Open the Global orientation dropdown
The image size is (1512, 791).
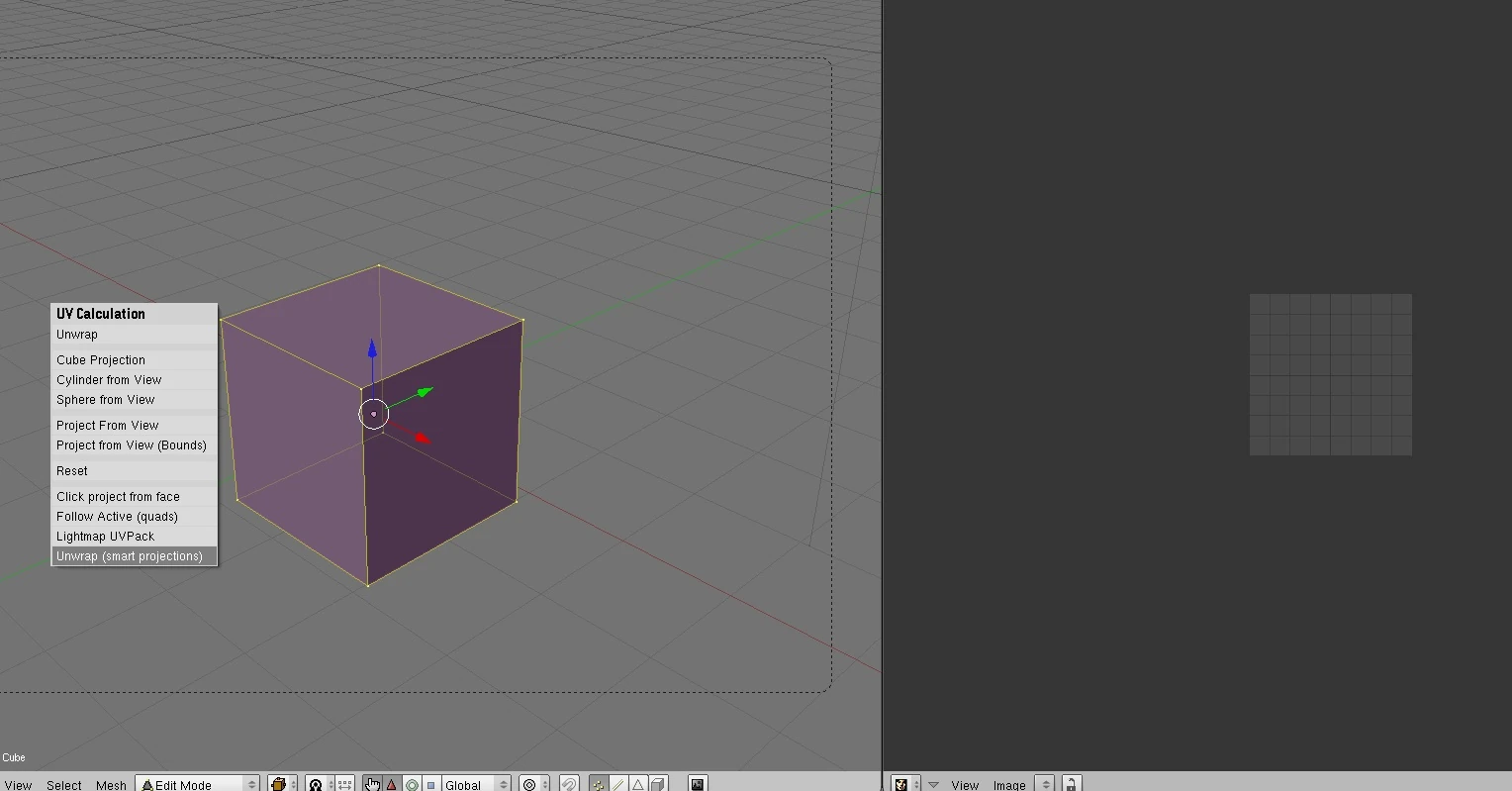476,784
